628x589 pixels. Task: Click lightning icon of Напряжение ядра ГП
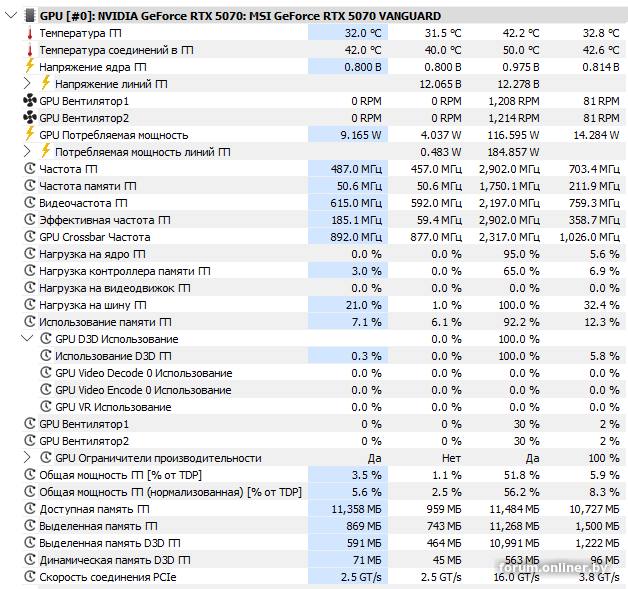tap(30, 66)
